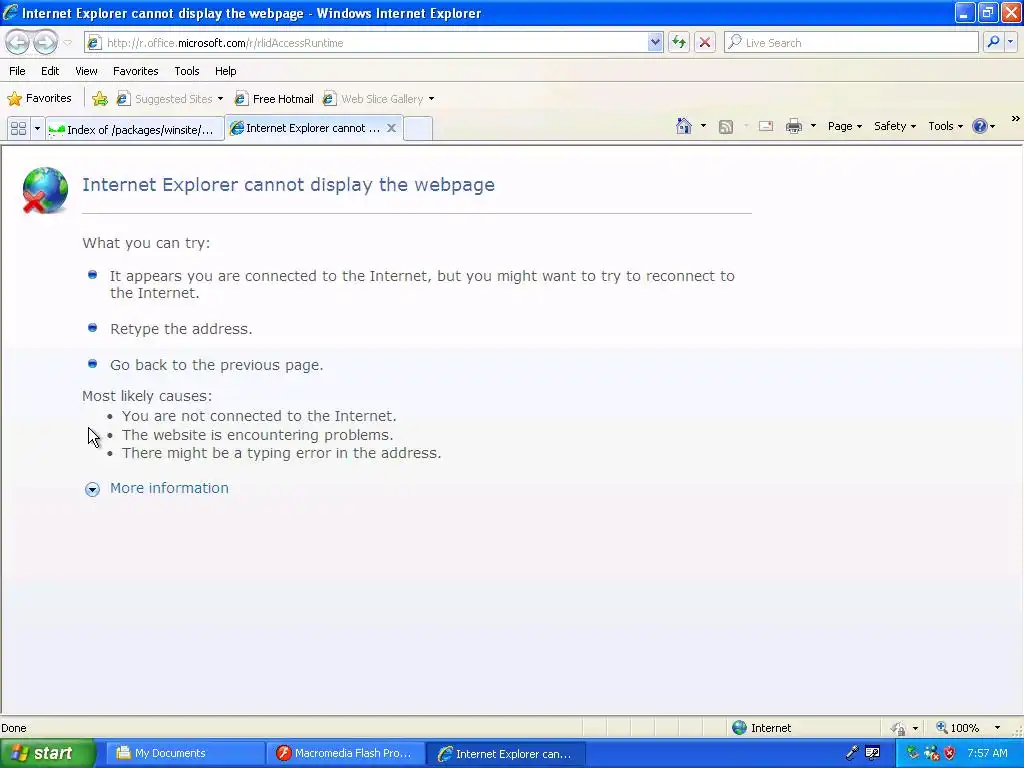Viewport: 1024px width, 768px height.
Task: Click the Refresh page icon
Action: point(679,43)
